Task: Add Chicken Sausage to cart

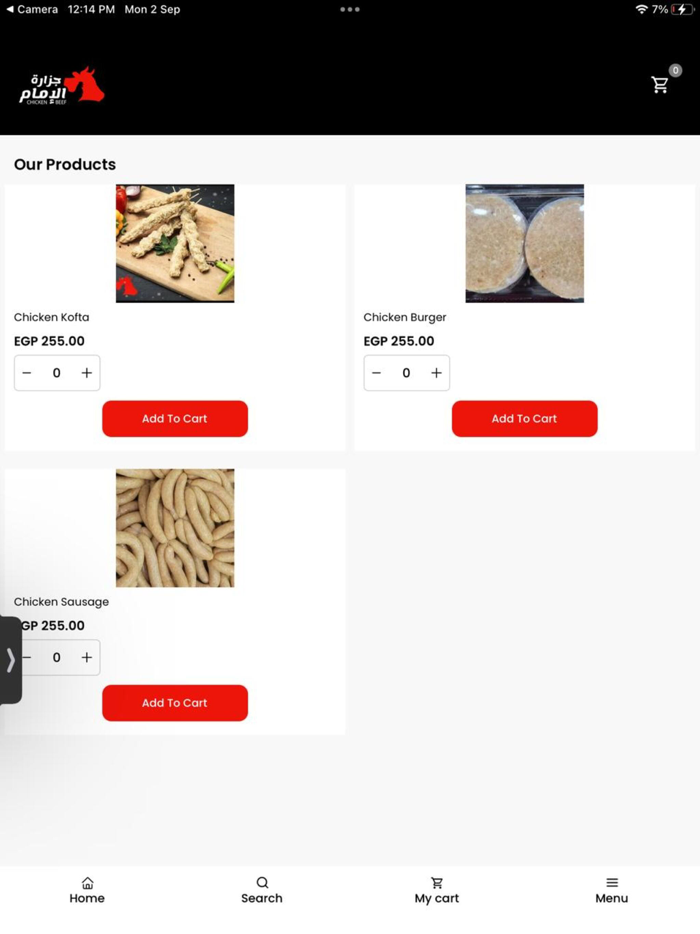Action: pos(175,703)
